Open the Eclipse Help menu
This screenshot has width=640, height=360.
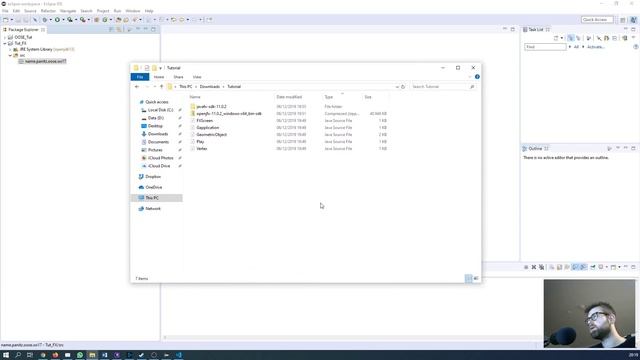[x=149, y=11]
